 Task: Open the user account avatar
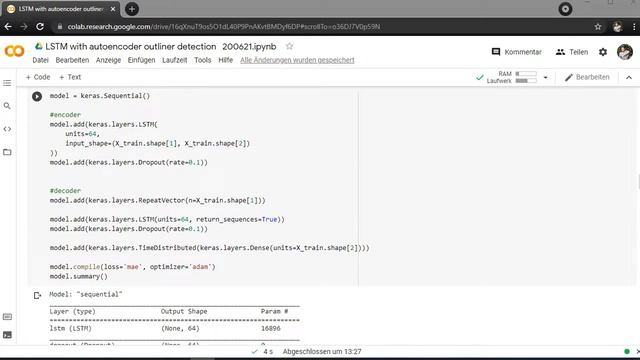pos(624,52)
